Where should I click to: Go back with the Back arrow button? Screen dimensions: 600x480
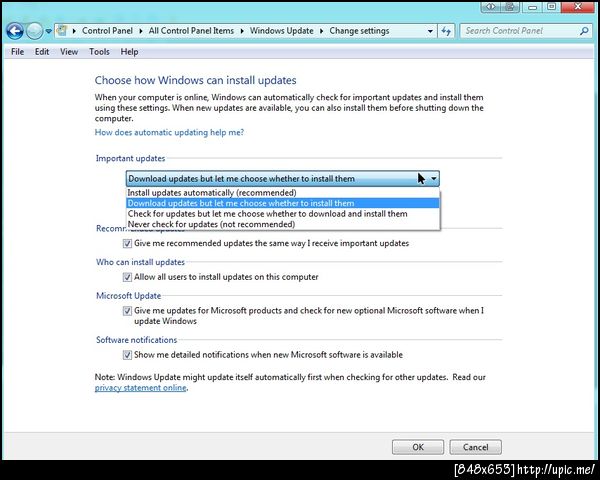tap(15, 31)
